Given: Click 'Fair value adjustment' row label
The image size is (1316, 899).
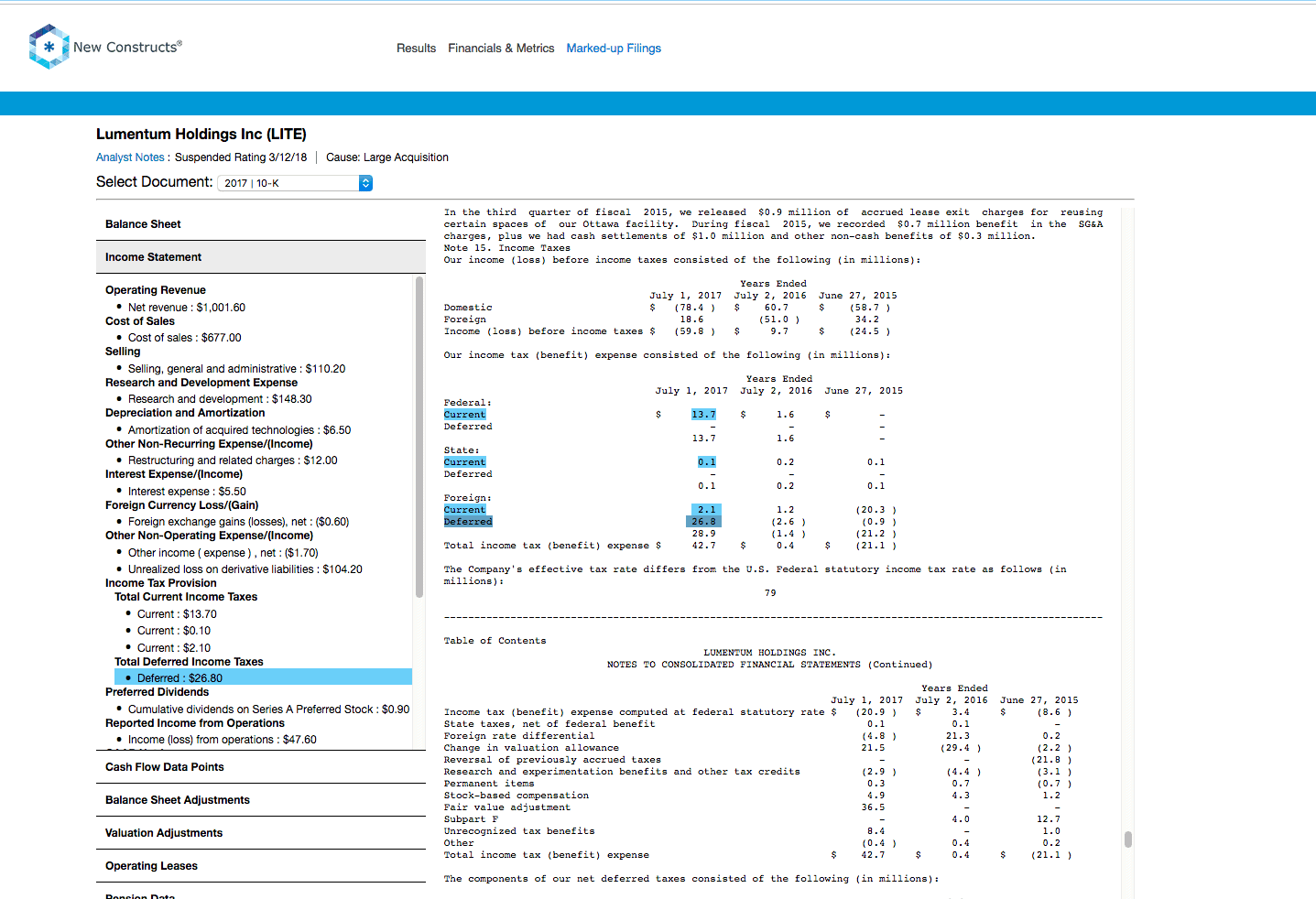Looking at the screenshot, I should click(x=507, y=807).
